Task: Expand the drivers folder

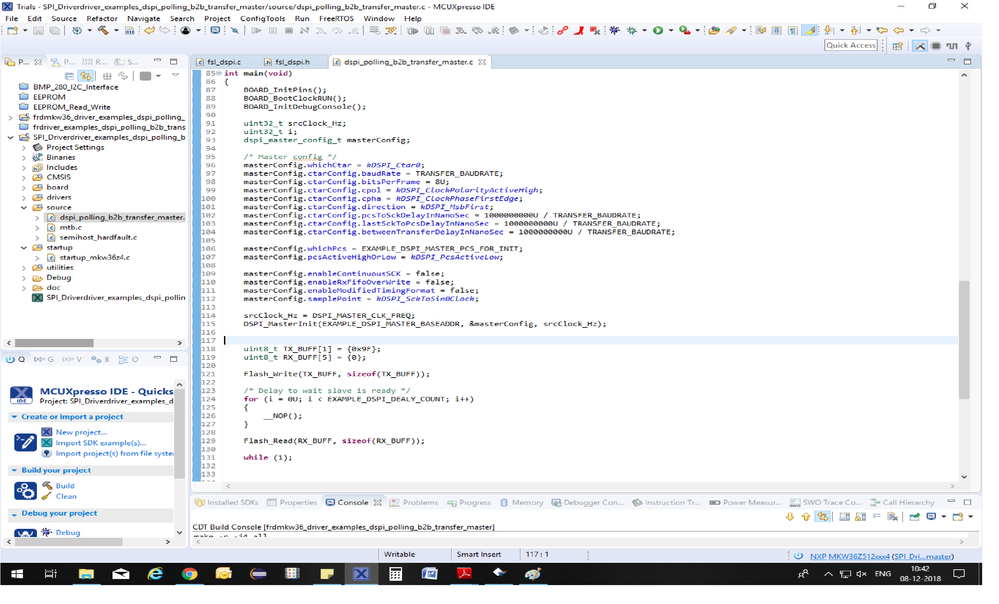Action: pyautogui.click(x=24, y=198)
